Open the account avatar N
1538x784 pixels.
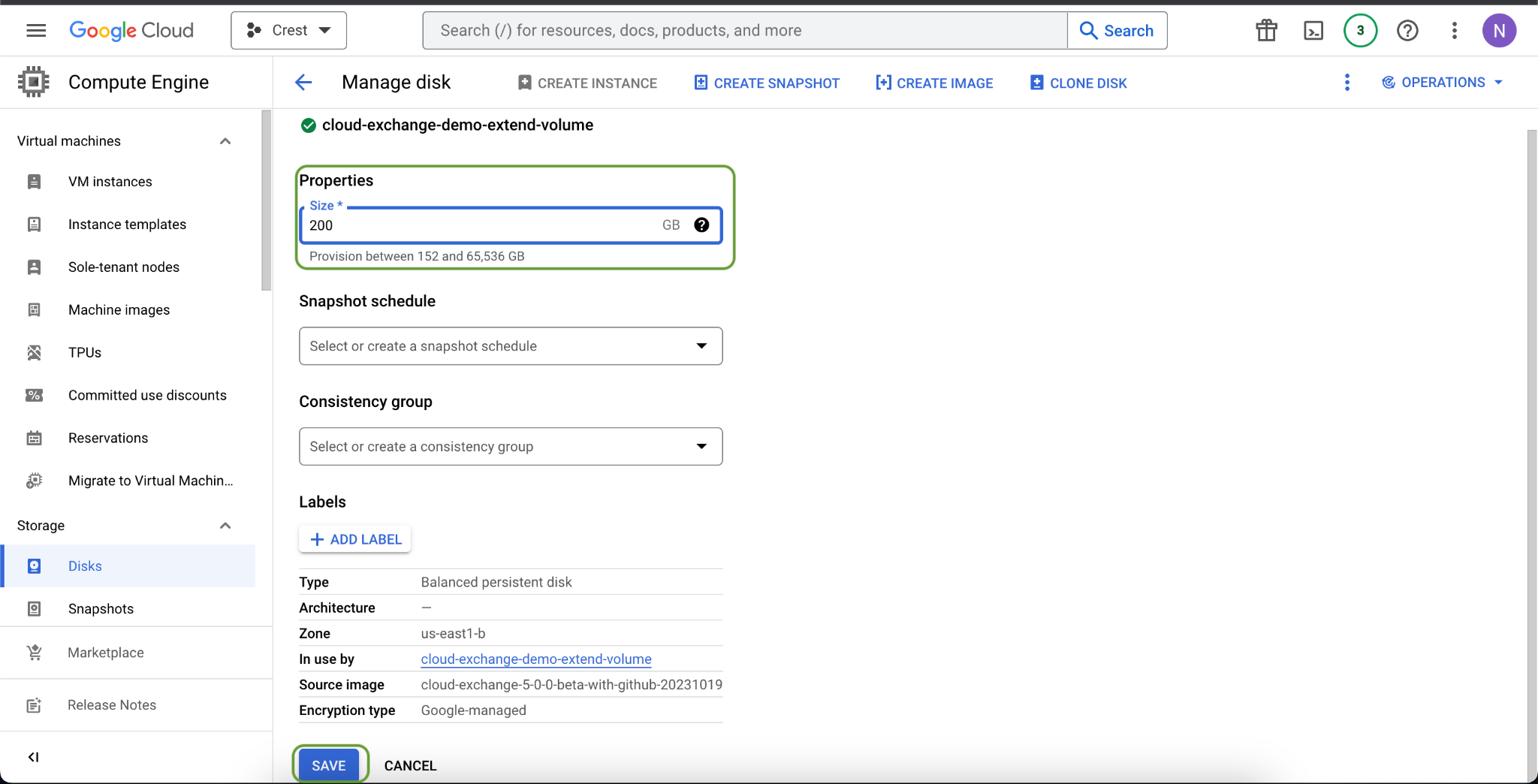(x=1499, y=30)
